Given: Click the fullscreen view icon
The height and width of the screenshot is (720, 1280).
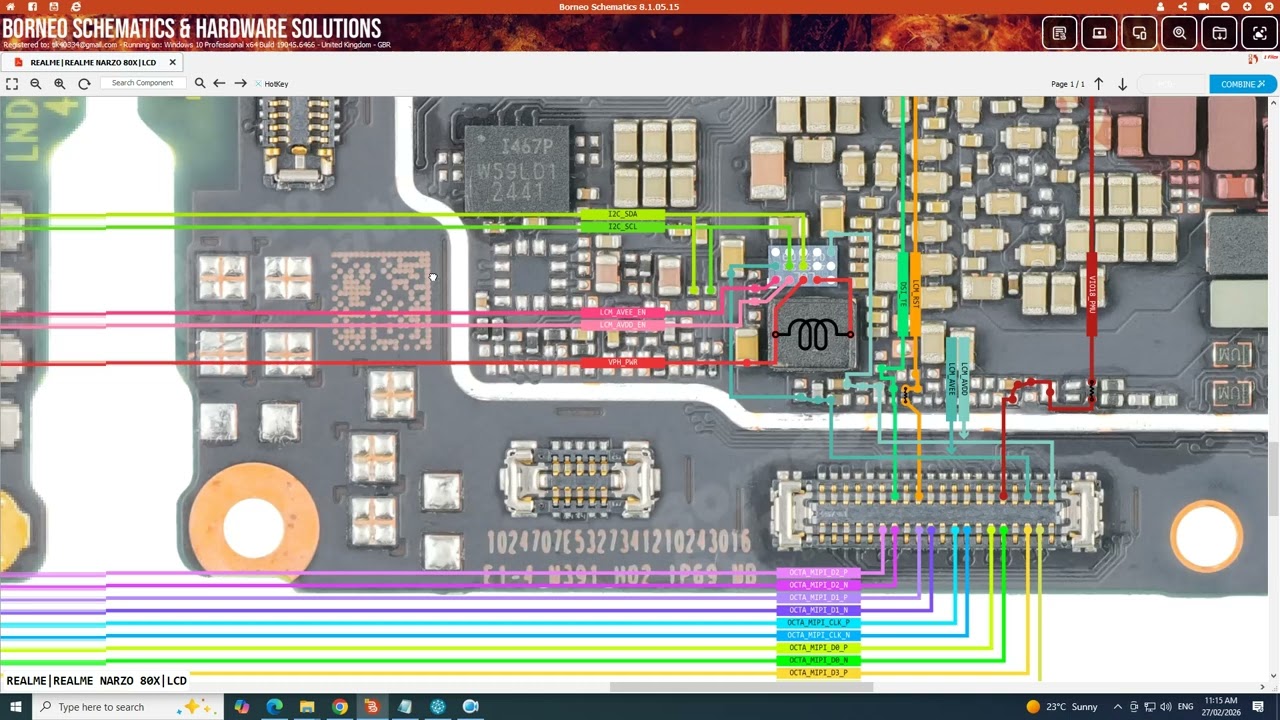Looking at the screenshot, I should tap(12, 84).
